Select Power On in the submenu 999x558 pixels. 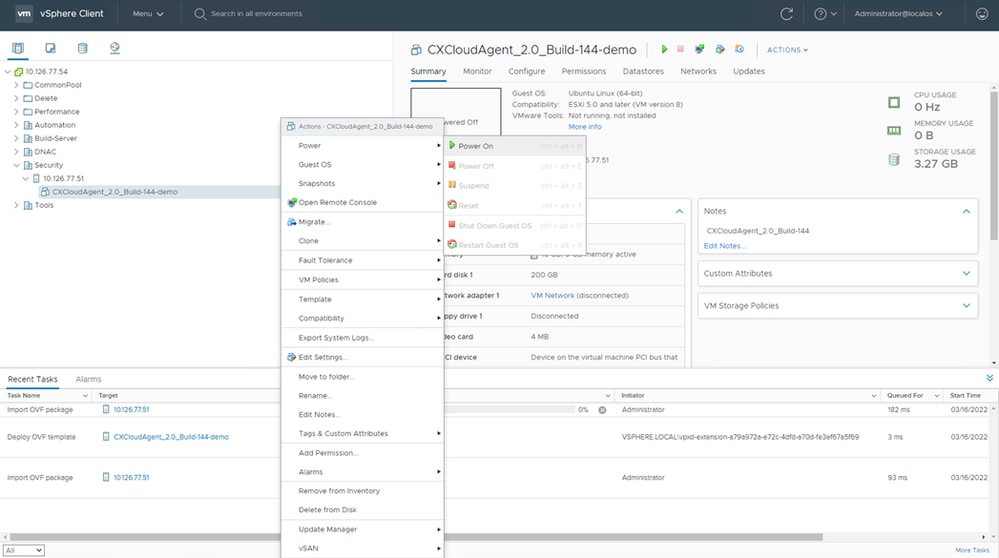point(515,146)
